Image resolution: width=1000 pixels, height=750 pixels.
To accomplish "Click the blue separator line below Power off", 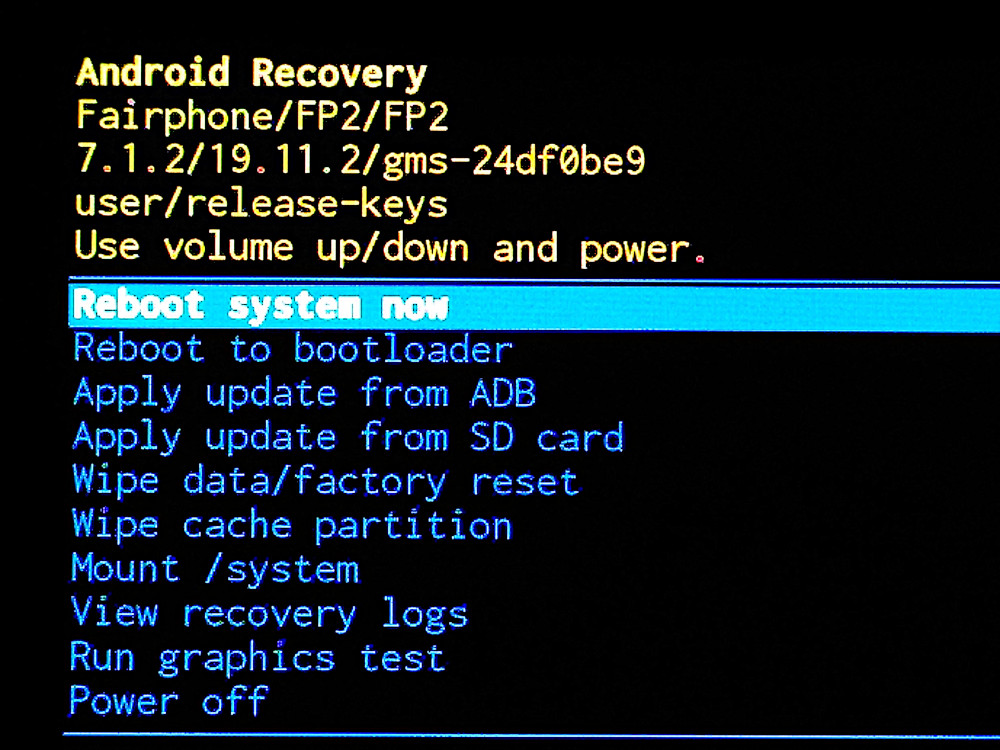I will pos(530,736).
